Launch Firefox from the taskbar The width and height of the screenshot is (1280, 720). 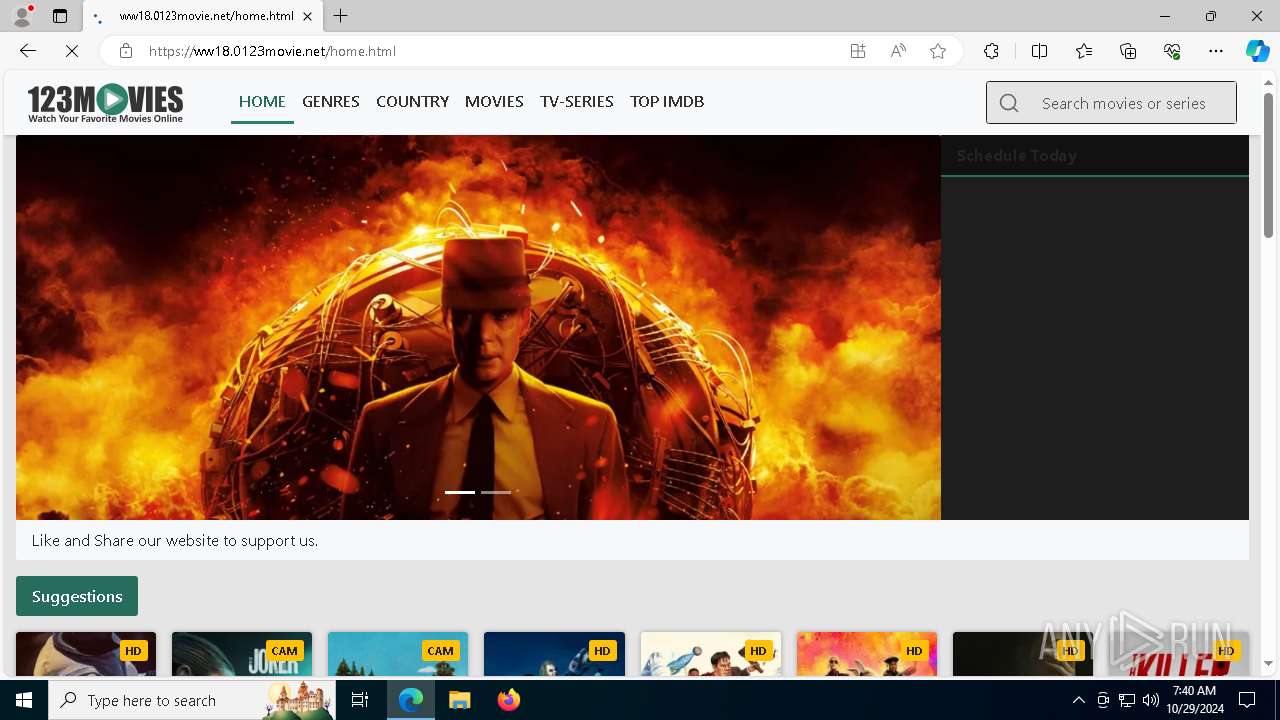coord(508,700)
